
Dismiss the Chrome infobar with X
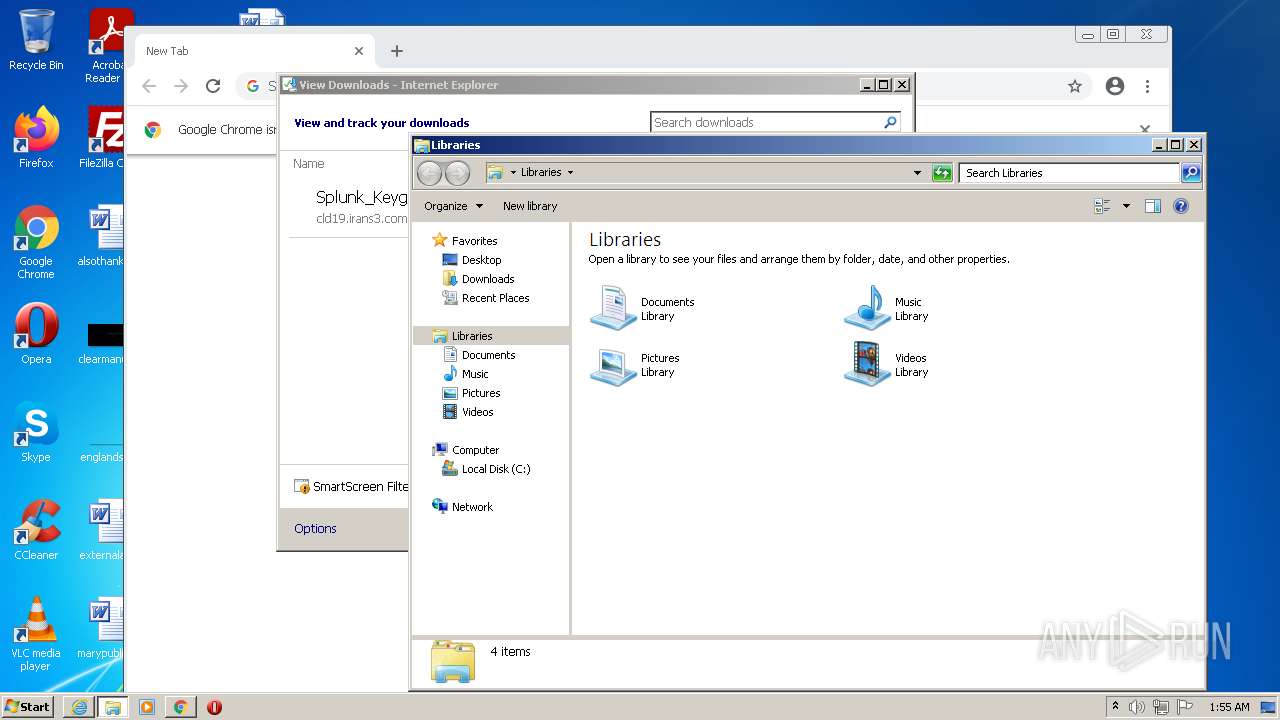[1145, 129]
